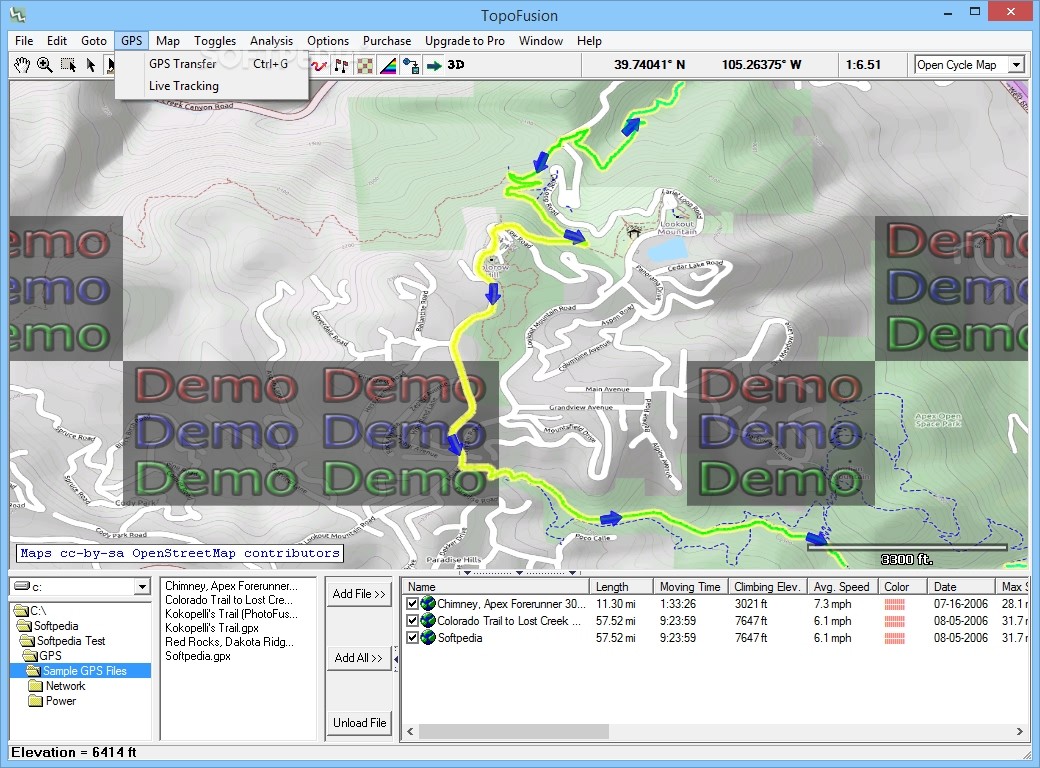Open the Open Cycle Map dropdown

click(1016, 65)
